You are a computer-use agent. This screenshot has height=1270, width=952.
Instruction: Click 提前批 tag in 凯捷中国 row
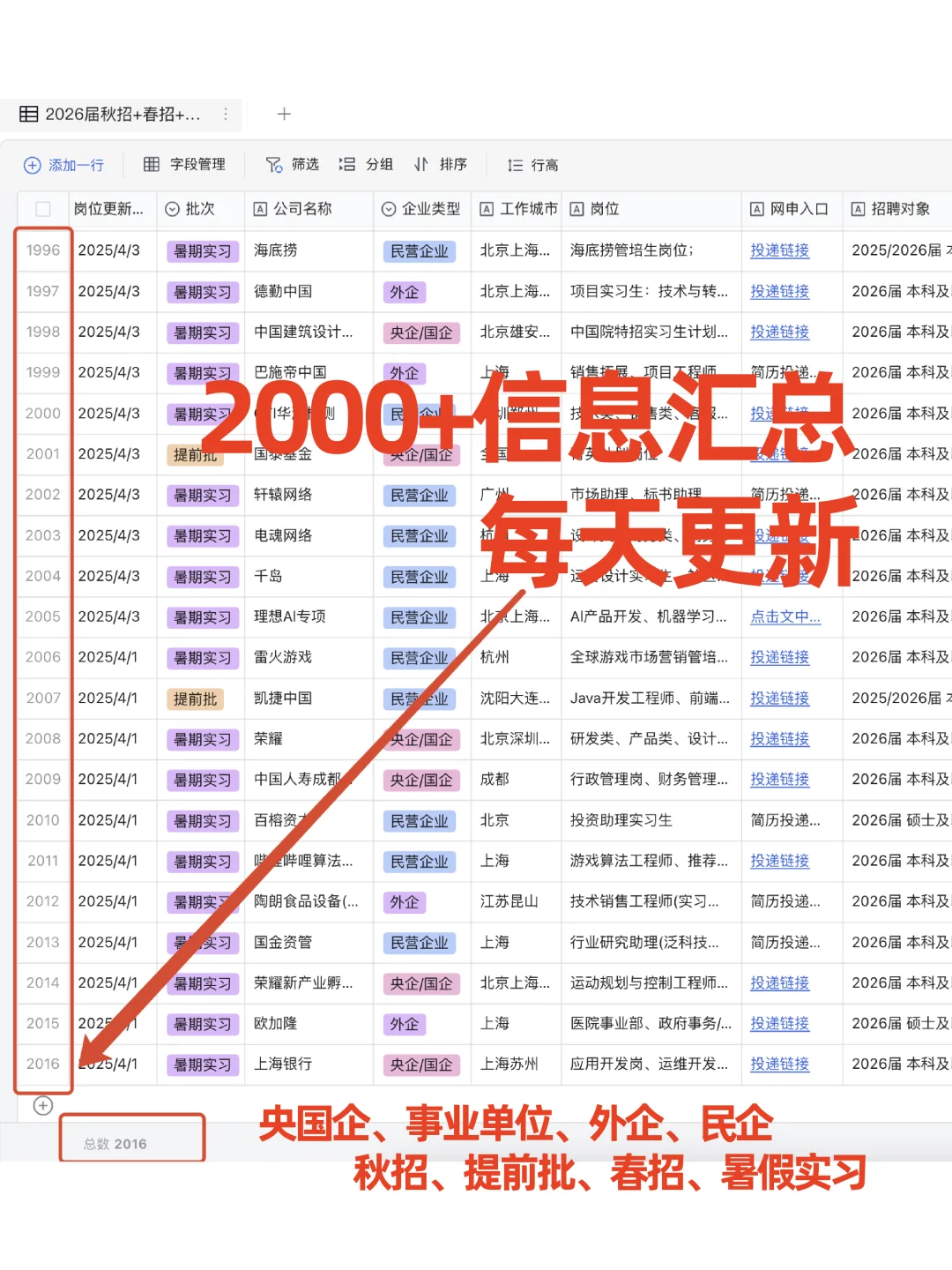(195, 699)
